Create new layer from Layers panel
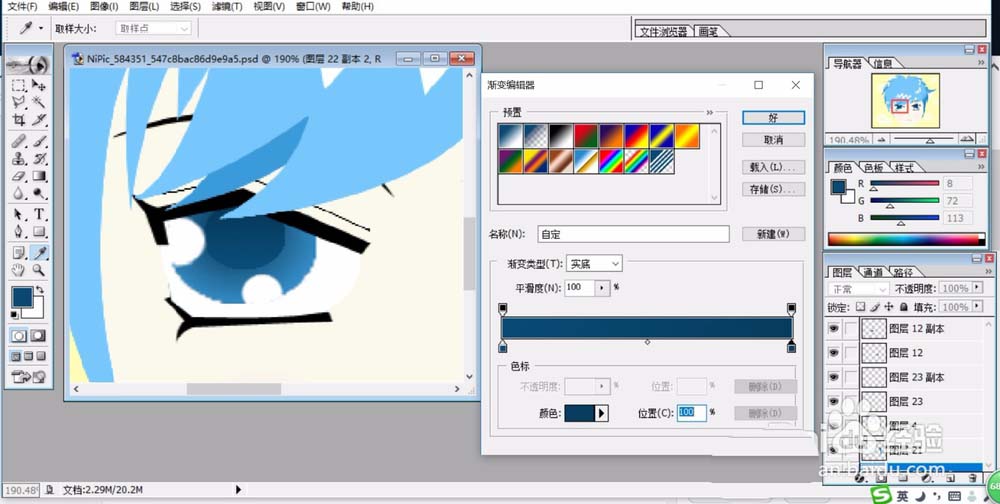 coord(950,478)
